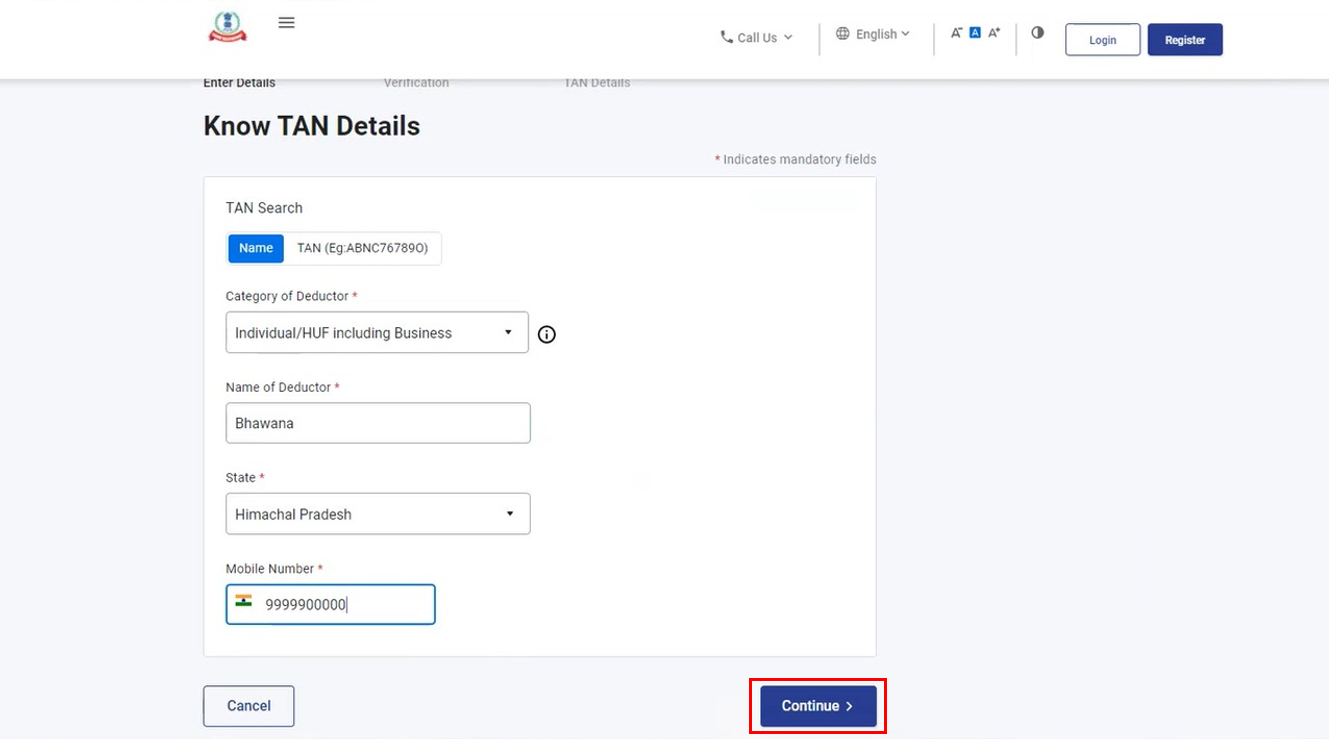Toggle dark mode with the contrast icon

[x=1037, y=32]
